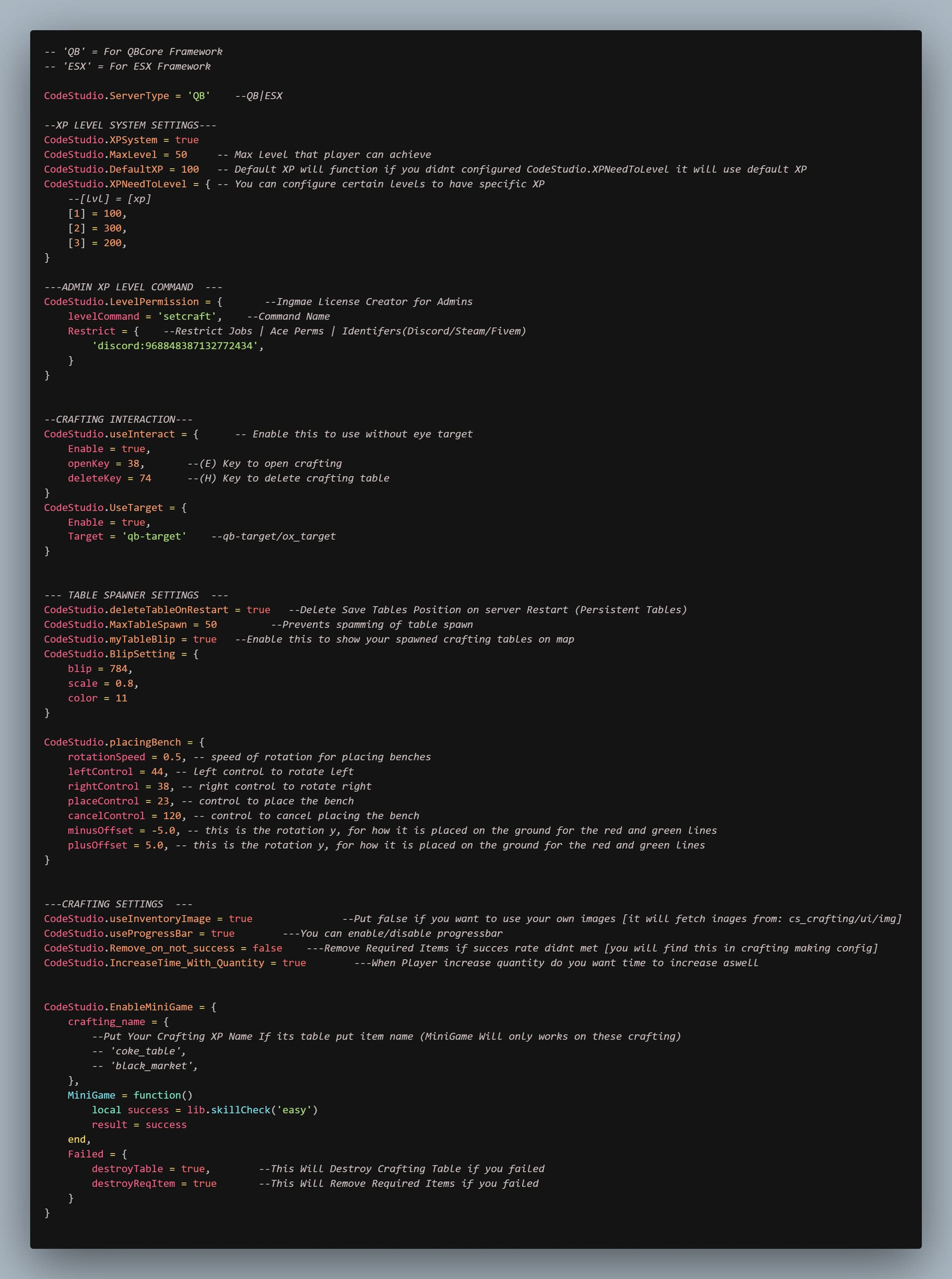The image size is (952, 1279).
Task: Click the [2] = 300 table entry
Action: [97, 228]
